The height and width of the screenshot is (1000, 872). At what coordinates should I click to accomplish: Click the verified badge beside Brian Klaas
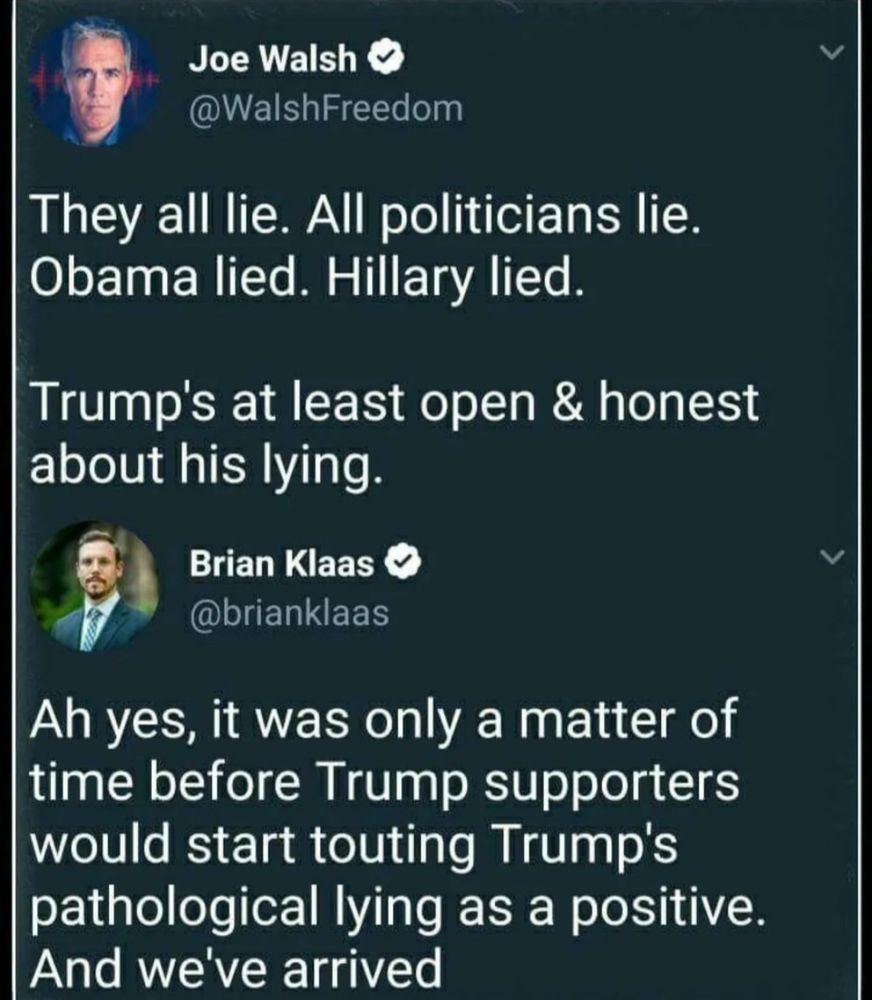point(402,566)
